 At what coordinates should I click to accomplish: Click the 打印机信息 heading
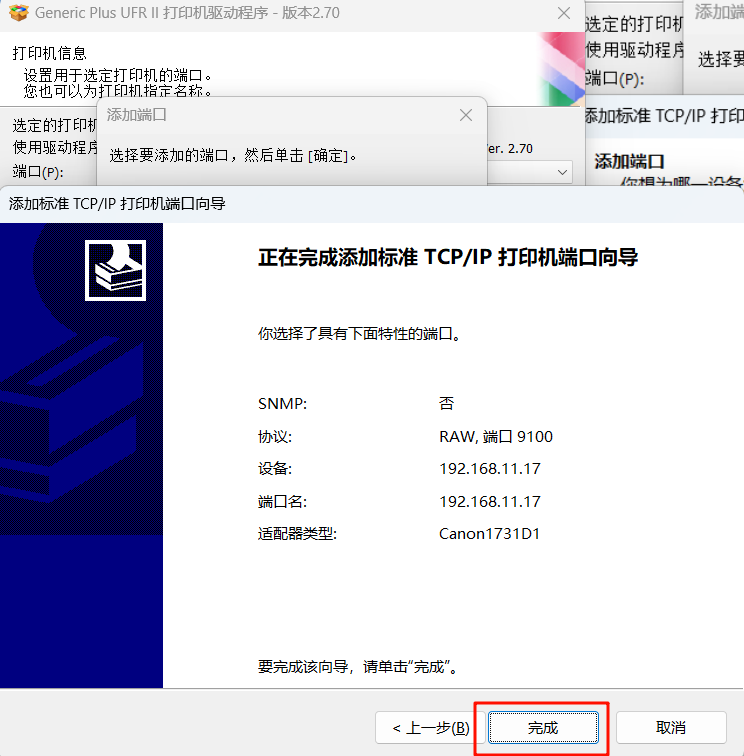(49, 53)
